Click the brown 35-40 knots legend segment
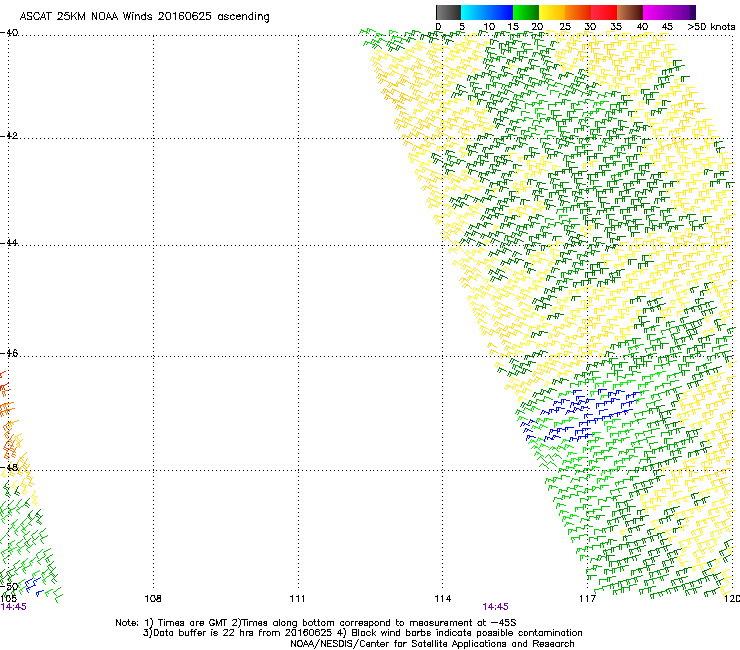This screenshot has height=650, width=740. pos(630,12)
